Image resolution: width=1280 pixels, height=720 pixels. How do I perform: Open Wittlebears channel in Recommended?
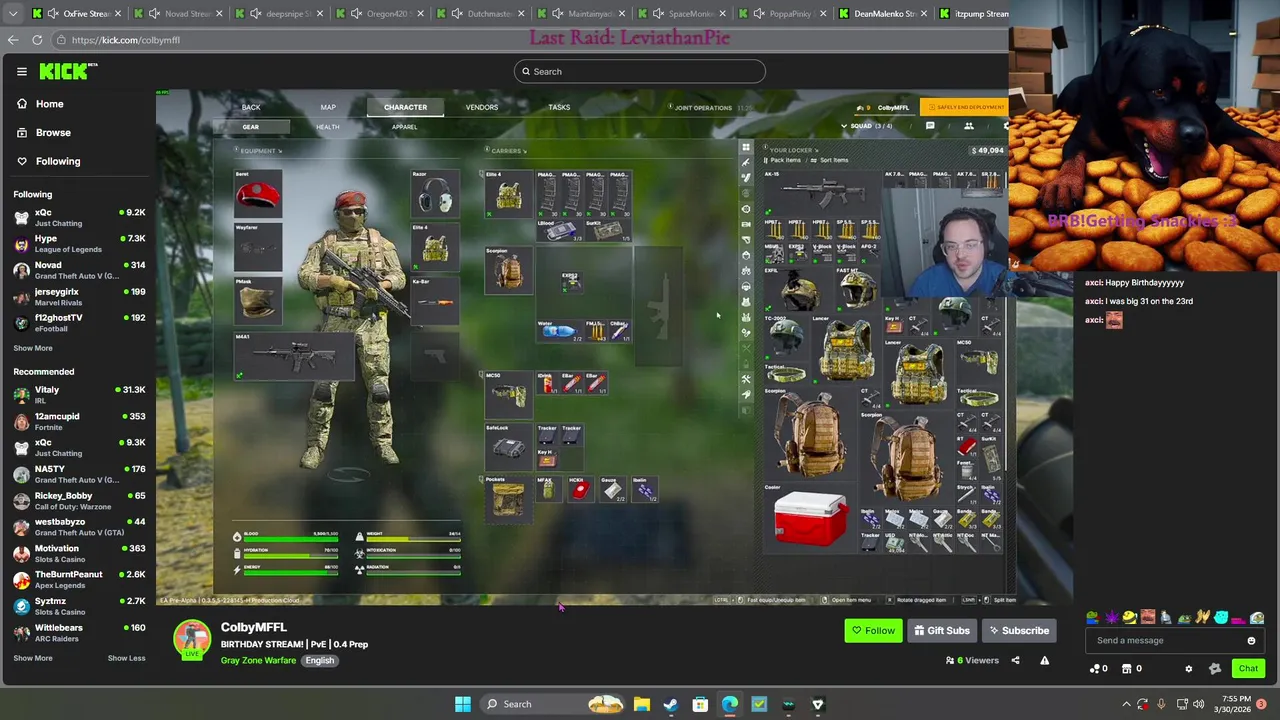(80, 633)
